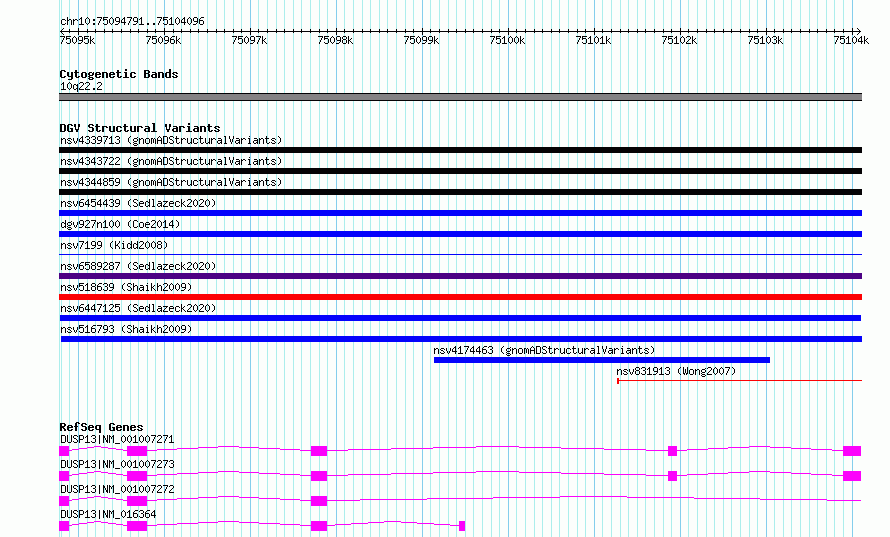Click the fourth exon of DUSP13|NM_001007271
The width and height of the screenshot is (890, 537).
pos(673,451)
